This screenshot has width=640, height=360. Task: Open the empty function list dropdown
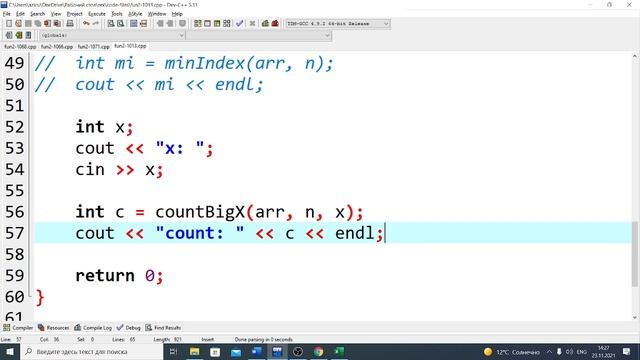[x=259, y=36]
